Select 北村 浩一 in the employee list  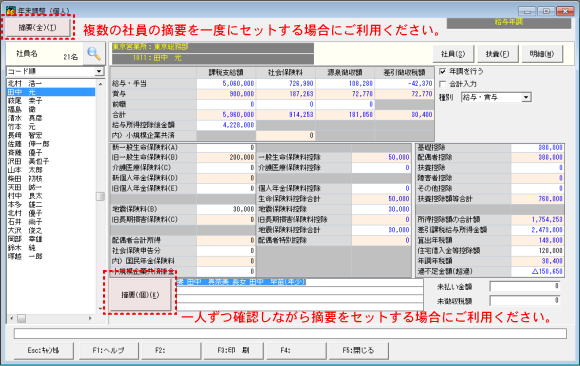point(51,84)
